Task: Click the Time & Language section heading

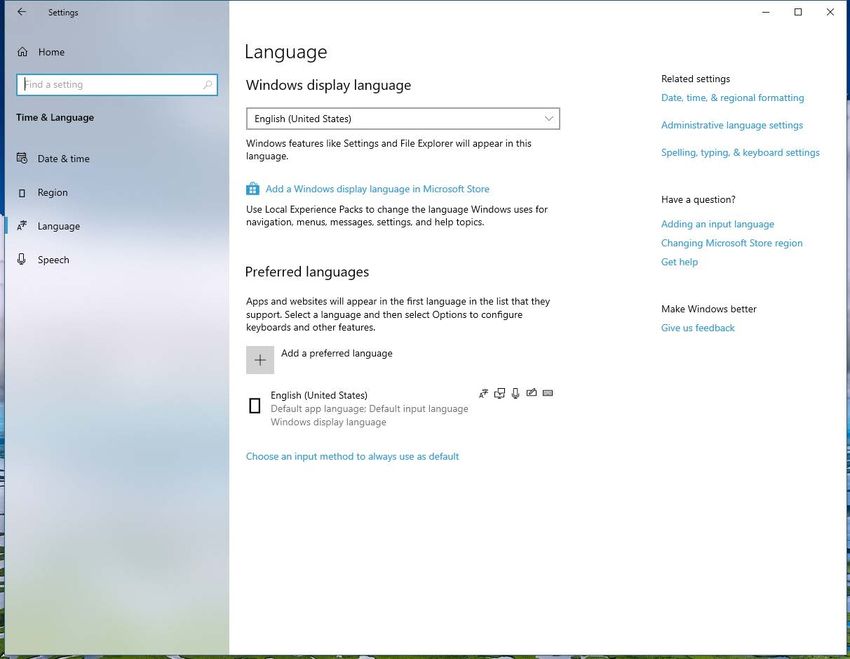Action: coord(55,118)
